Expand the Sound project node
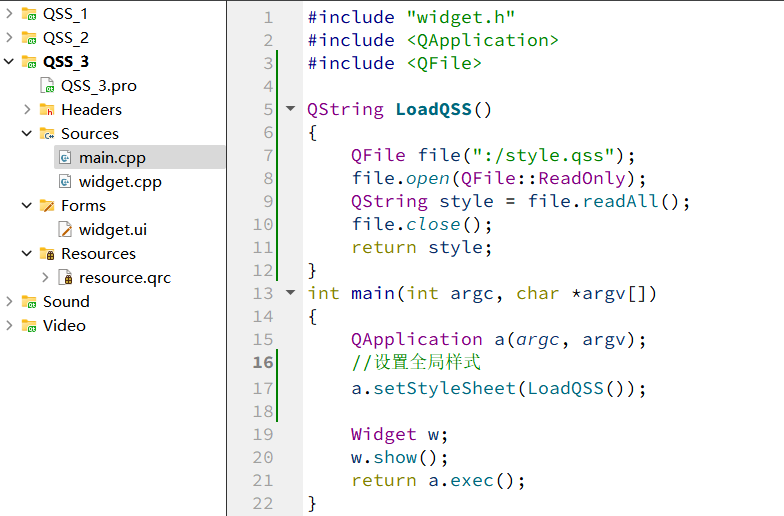 click(9, 302)
